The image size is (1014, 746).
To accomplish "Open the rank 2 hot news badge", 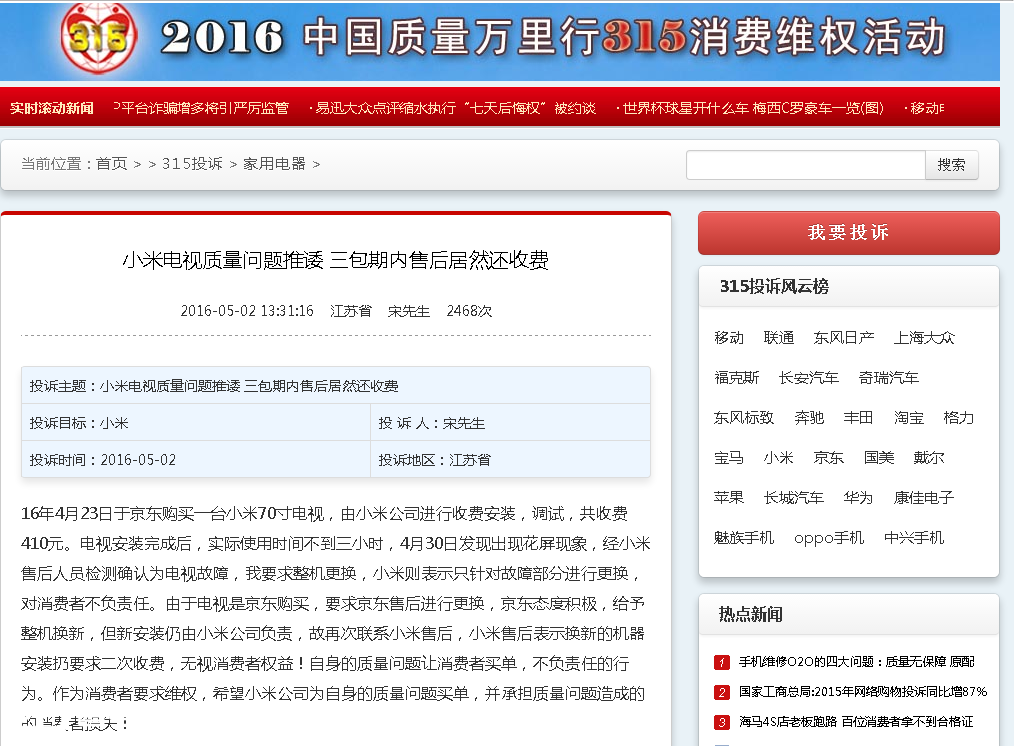I will pyautogui.click(x=722, y=692).
